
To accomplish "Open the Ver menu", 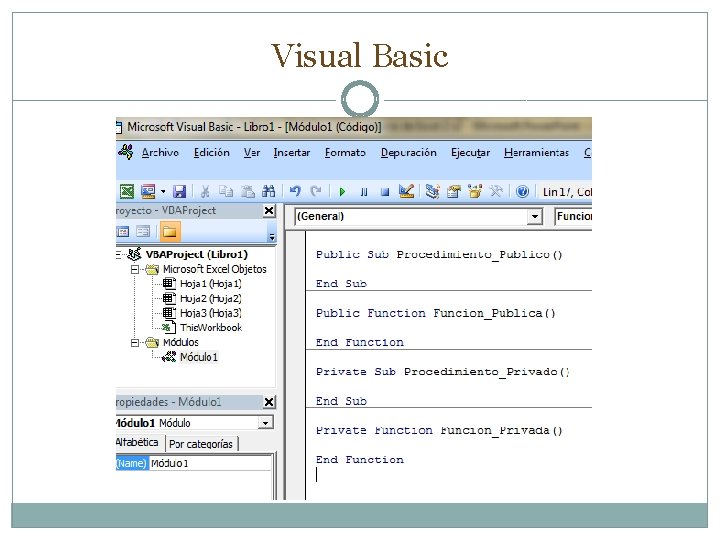I will [x=252, y=152].
